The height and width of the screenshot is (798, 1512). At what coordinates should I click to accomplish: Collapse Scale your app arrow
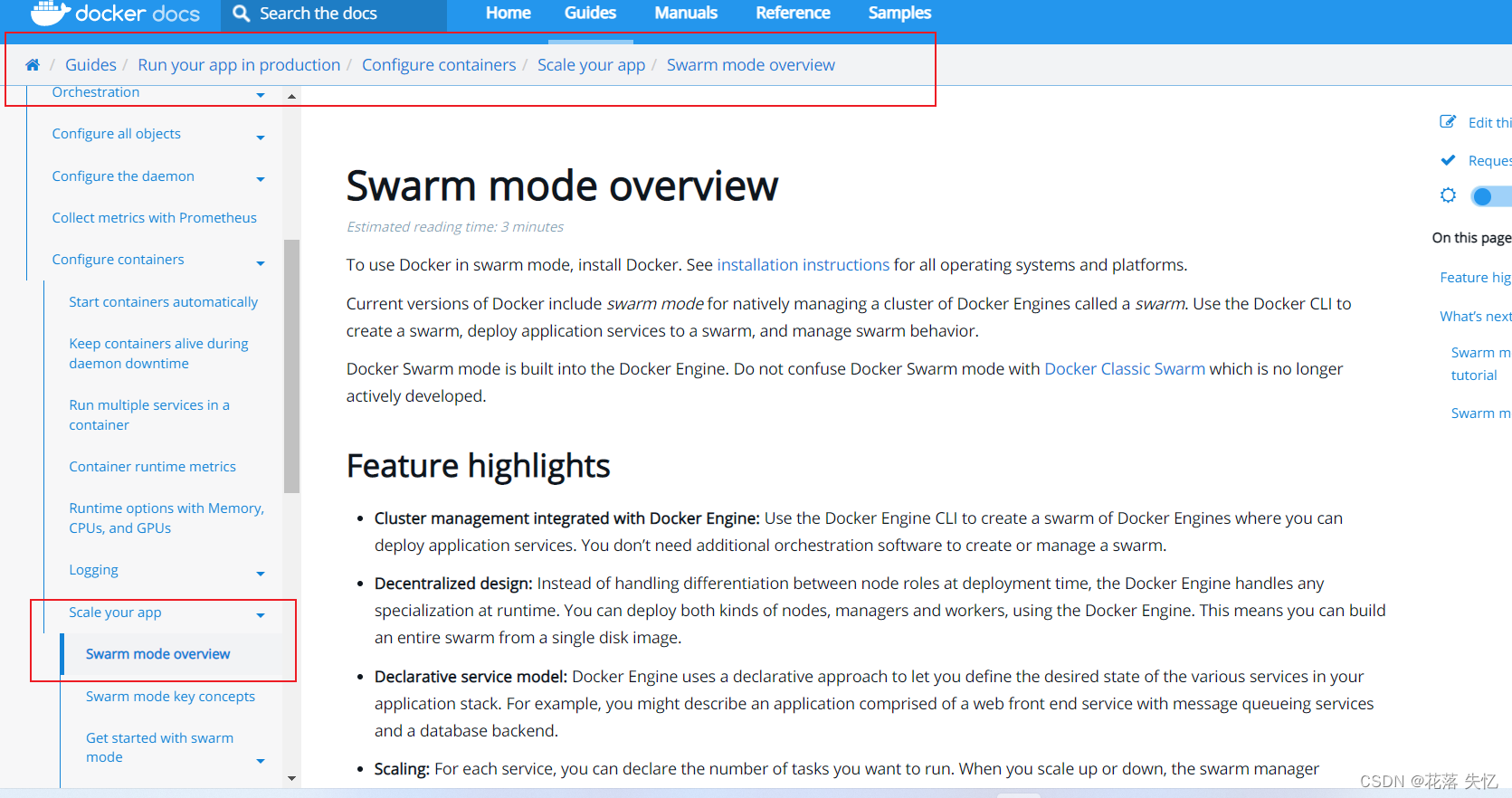pos(261,615)
